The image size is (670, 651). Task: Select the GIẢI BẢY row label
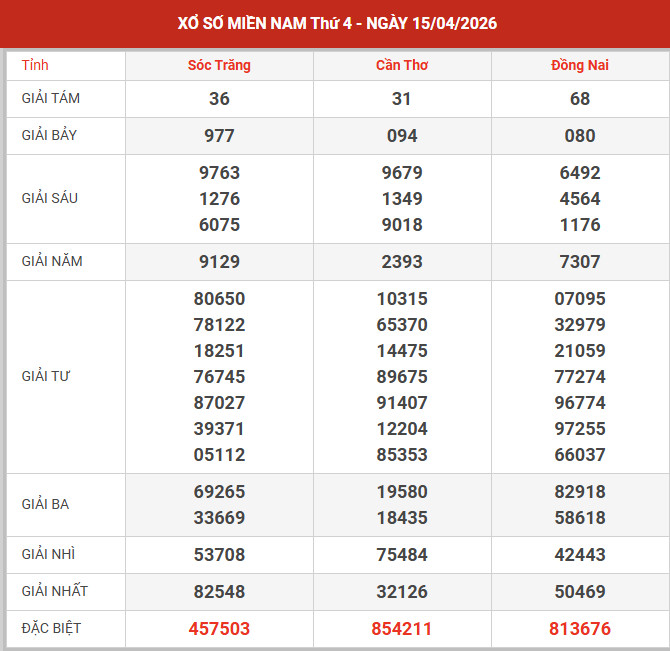click(50, 135)
